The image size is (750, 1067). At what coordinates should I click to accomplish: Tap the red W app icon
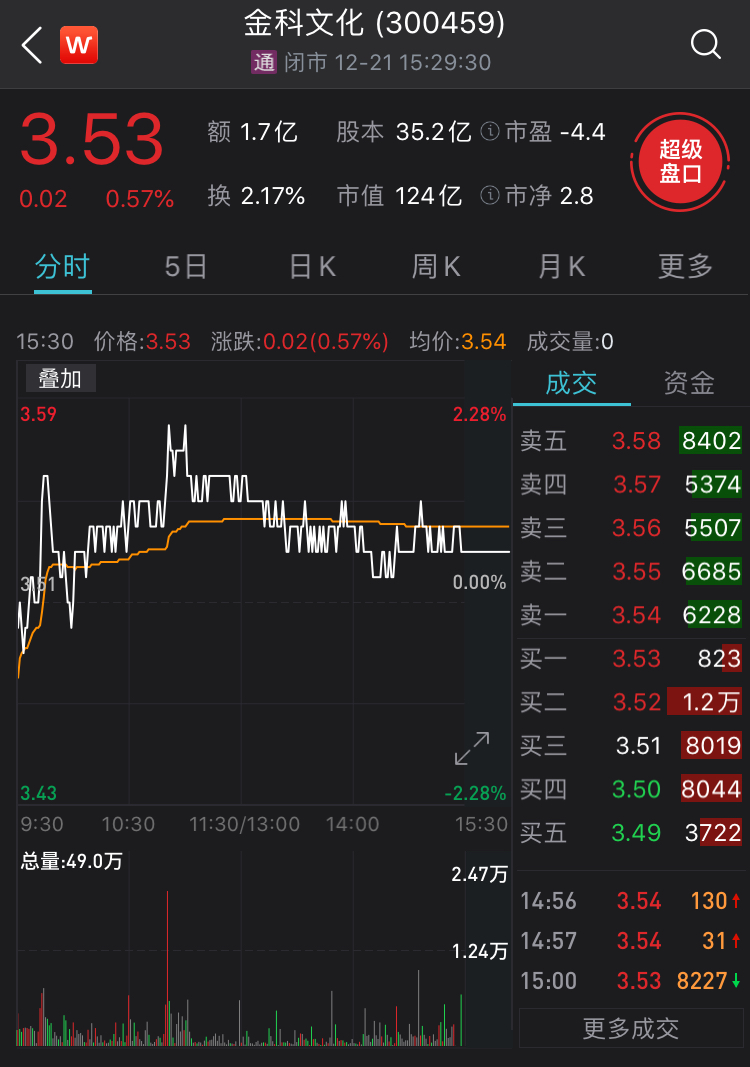(x=79, y=45)
